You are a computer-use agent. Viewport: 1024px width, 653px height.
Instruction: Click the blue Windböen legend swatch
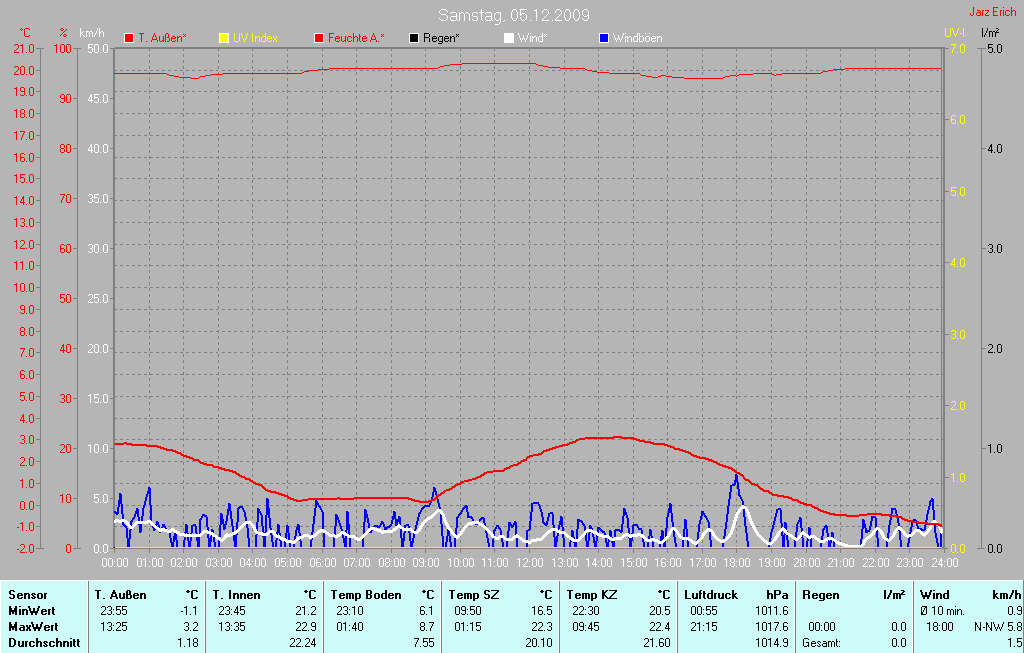point(603,38)
